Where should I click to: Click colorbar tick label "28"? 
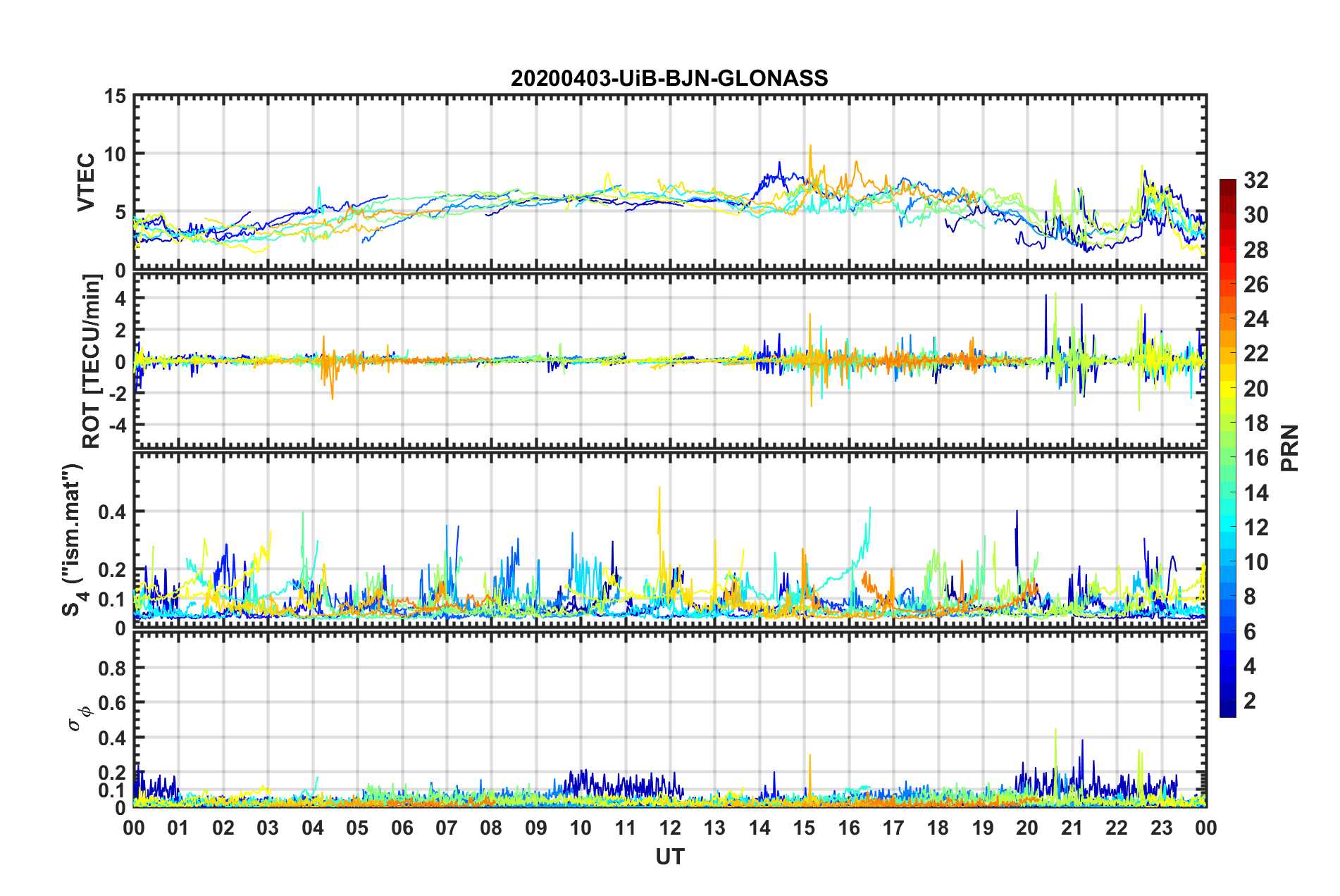(1255, 250)
